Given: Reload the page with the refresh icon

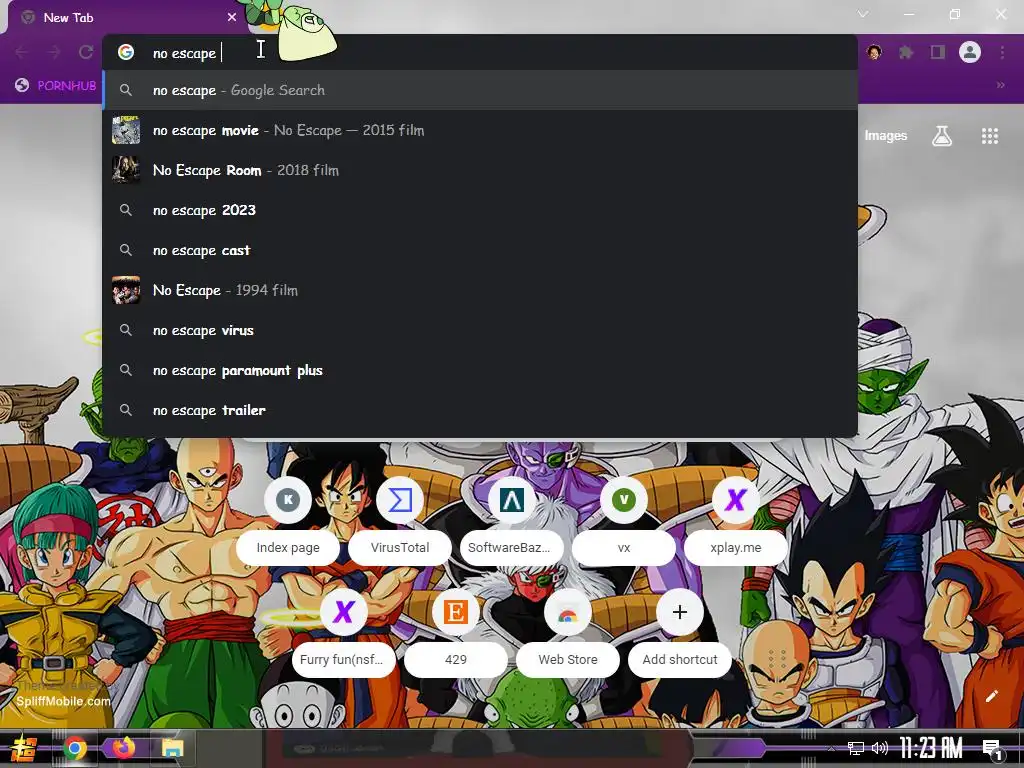Looking at the screenshot, I should pos(86,52).
